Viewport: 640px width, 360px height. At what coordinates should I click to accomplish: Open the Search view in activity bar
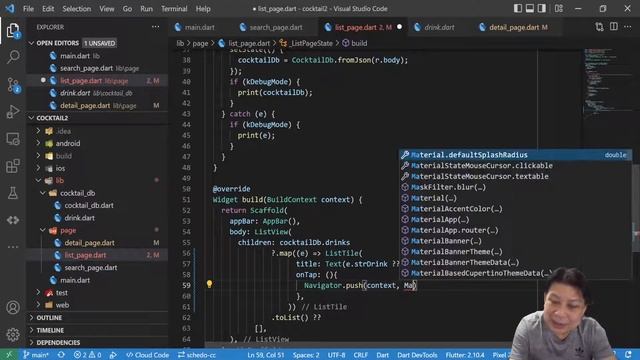[13, 57]
